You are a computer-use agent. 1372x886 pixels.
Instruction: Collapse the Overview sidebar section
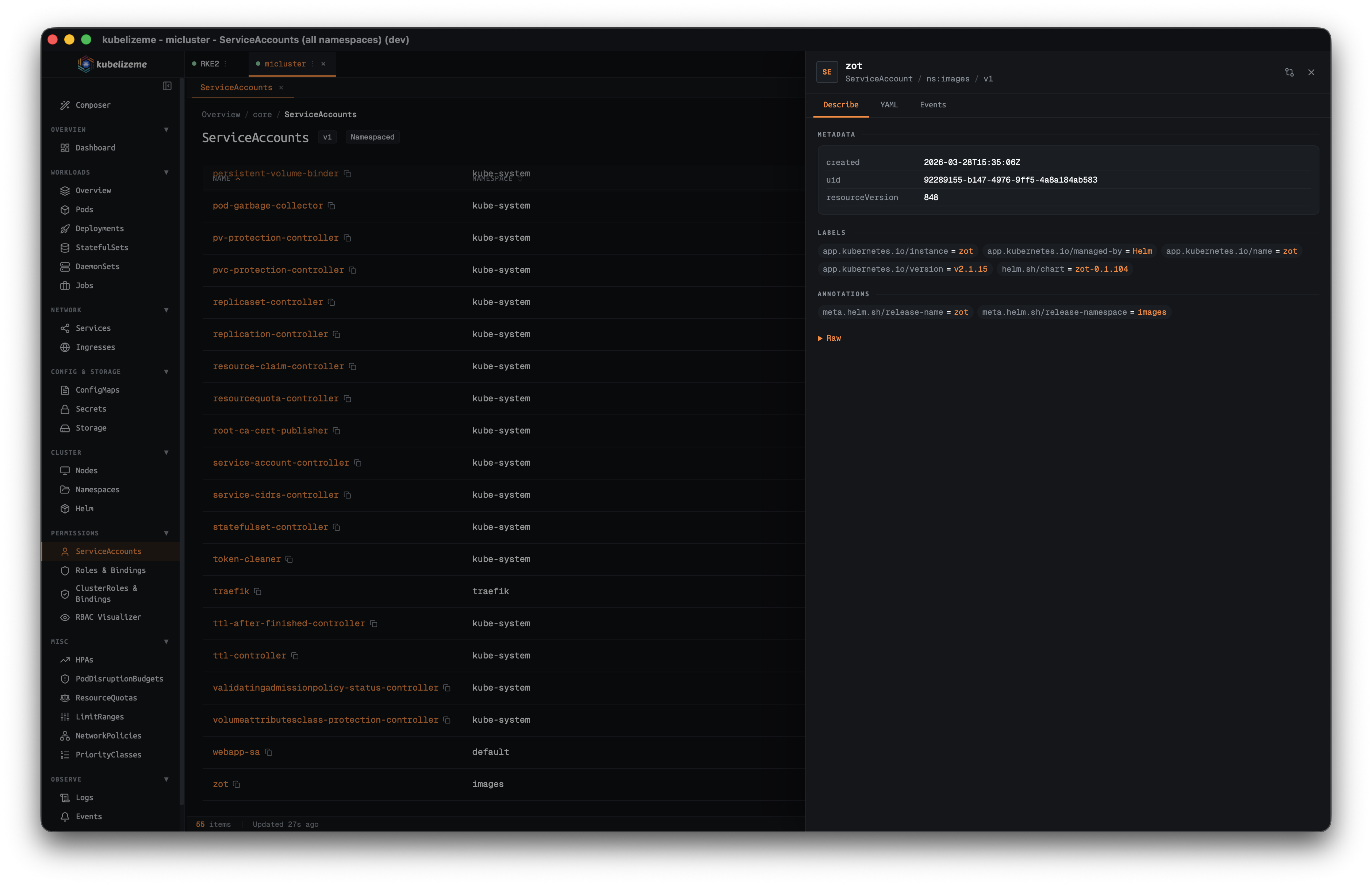point(166,129)
